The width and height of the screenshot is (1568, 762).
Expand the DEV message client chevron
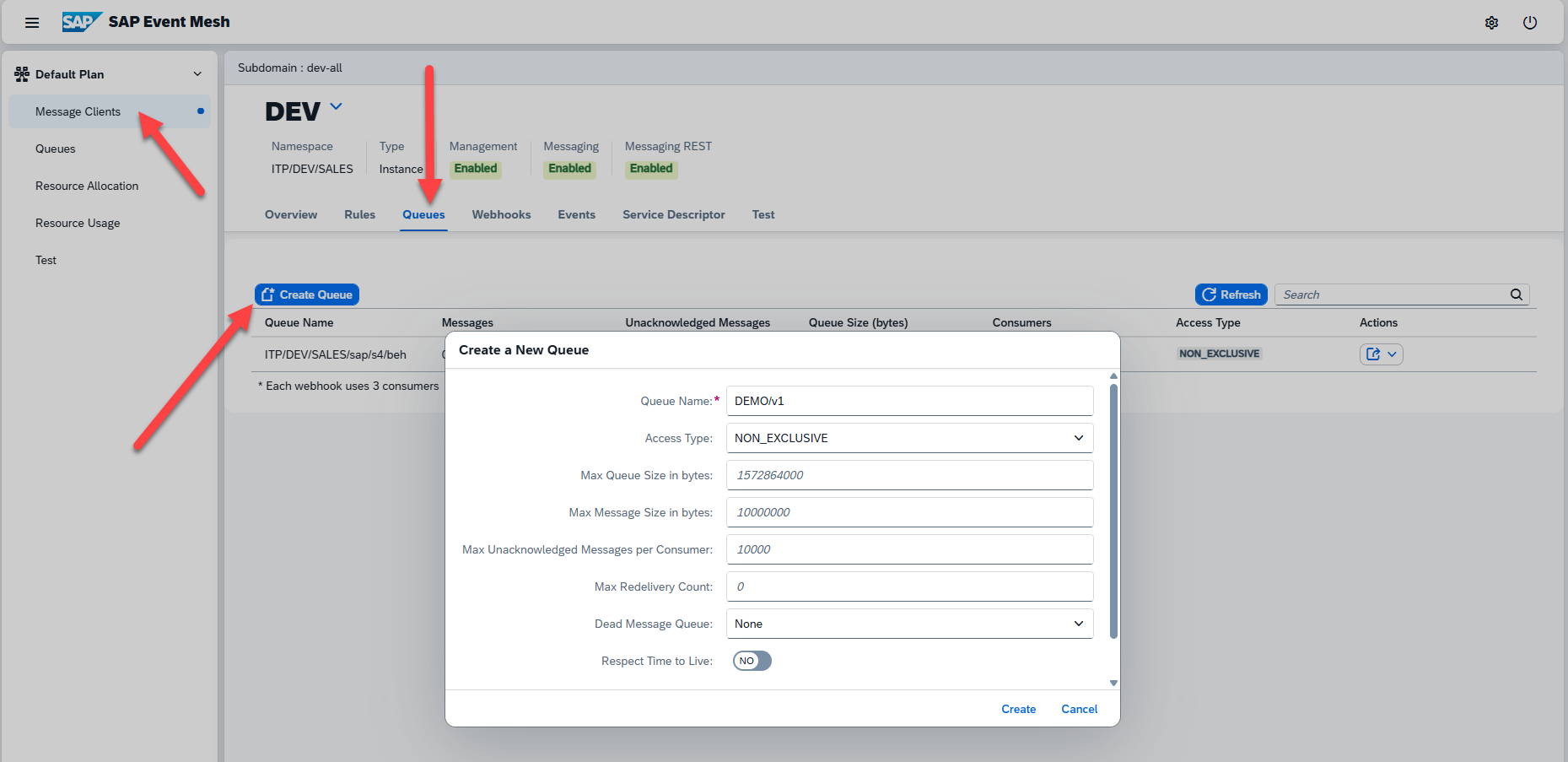tap(337, 106)
